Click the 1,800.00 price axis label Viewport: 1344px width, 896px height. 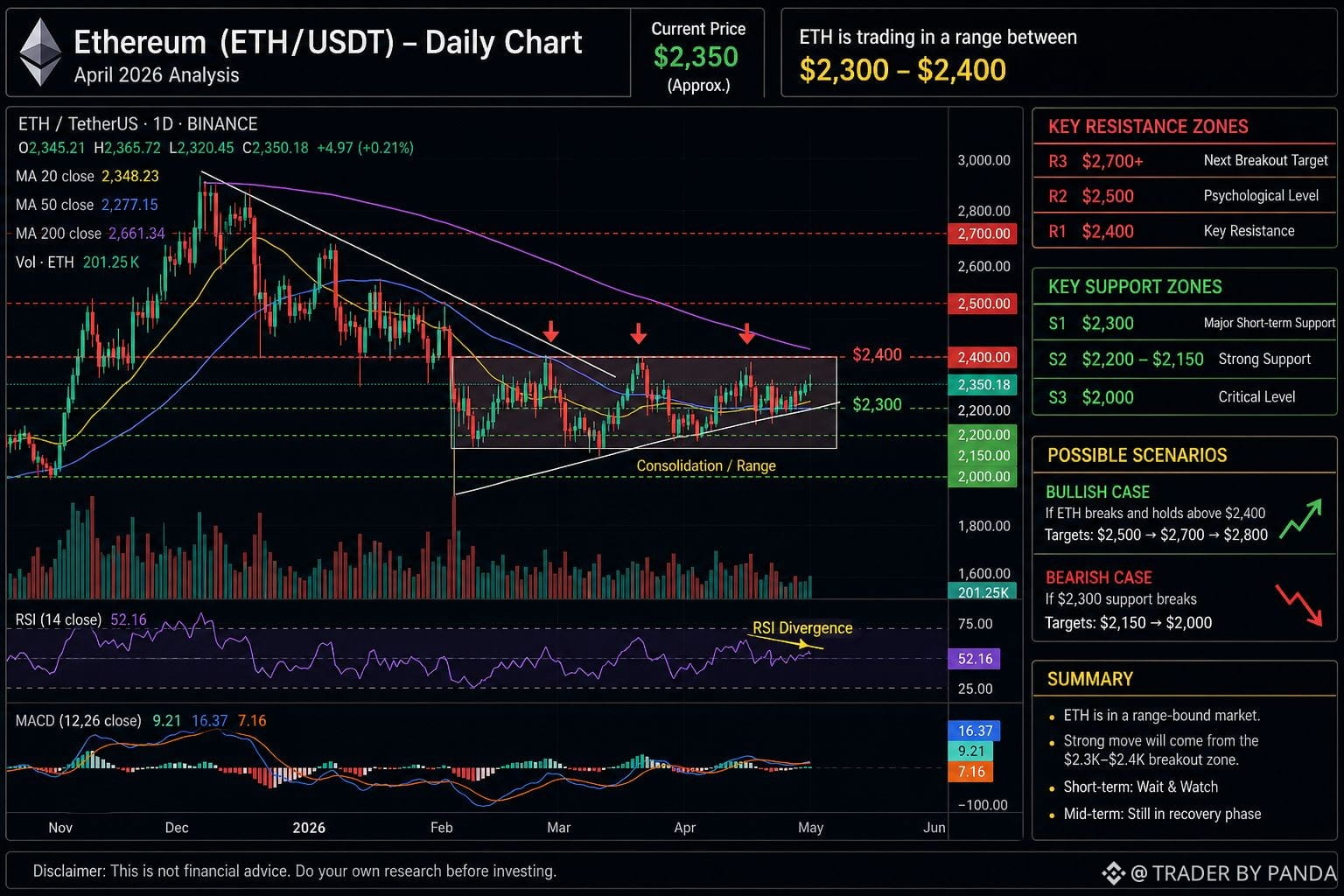(x=983, y=526)
